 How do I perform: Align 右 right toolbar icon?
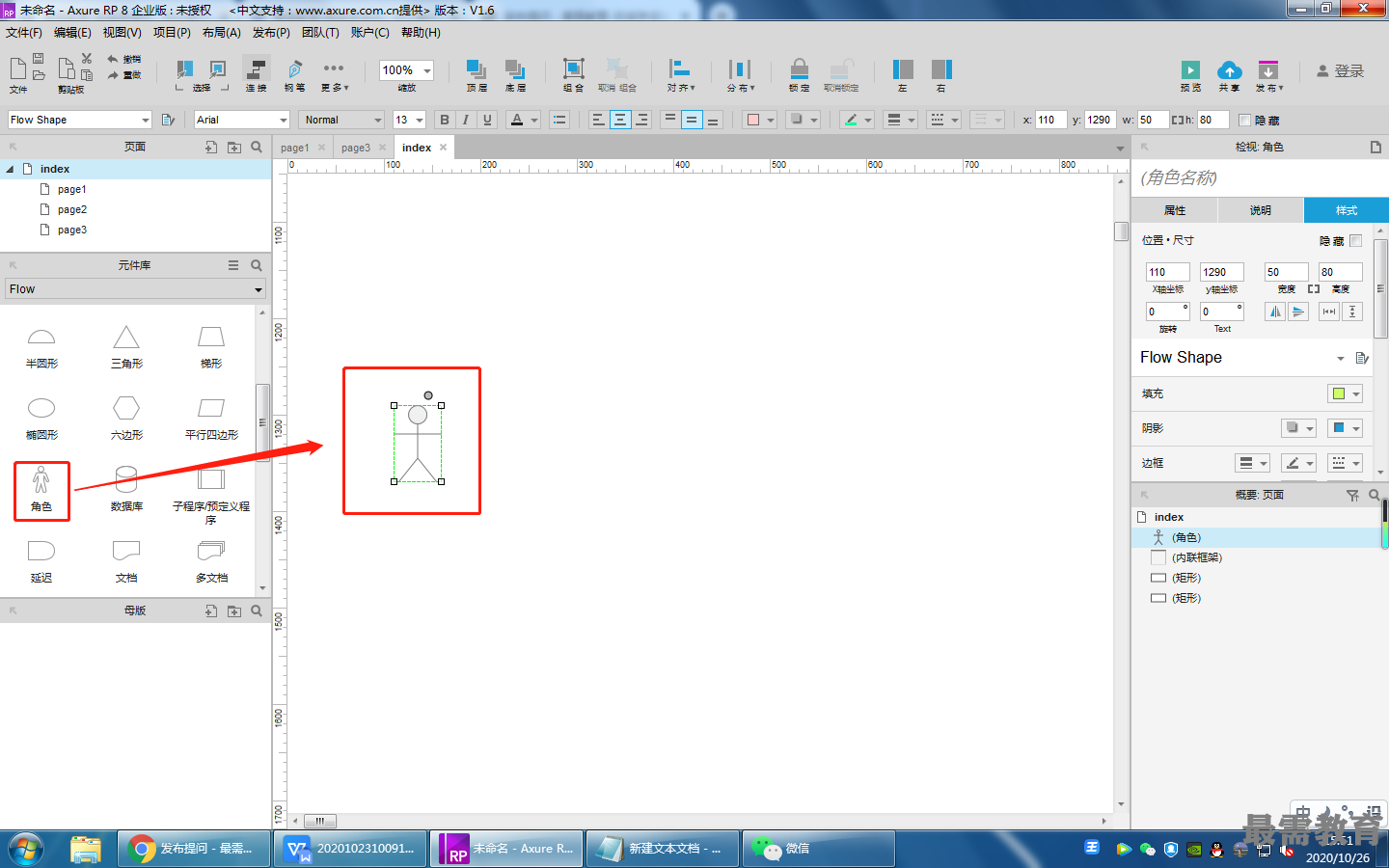tap(941, 75)
